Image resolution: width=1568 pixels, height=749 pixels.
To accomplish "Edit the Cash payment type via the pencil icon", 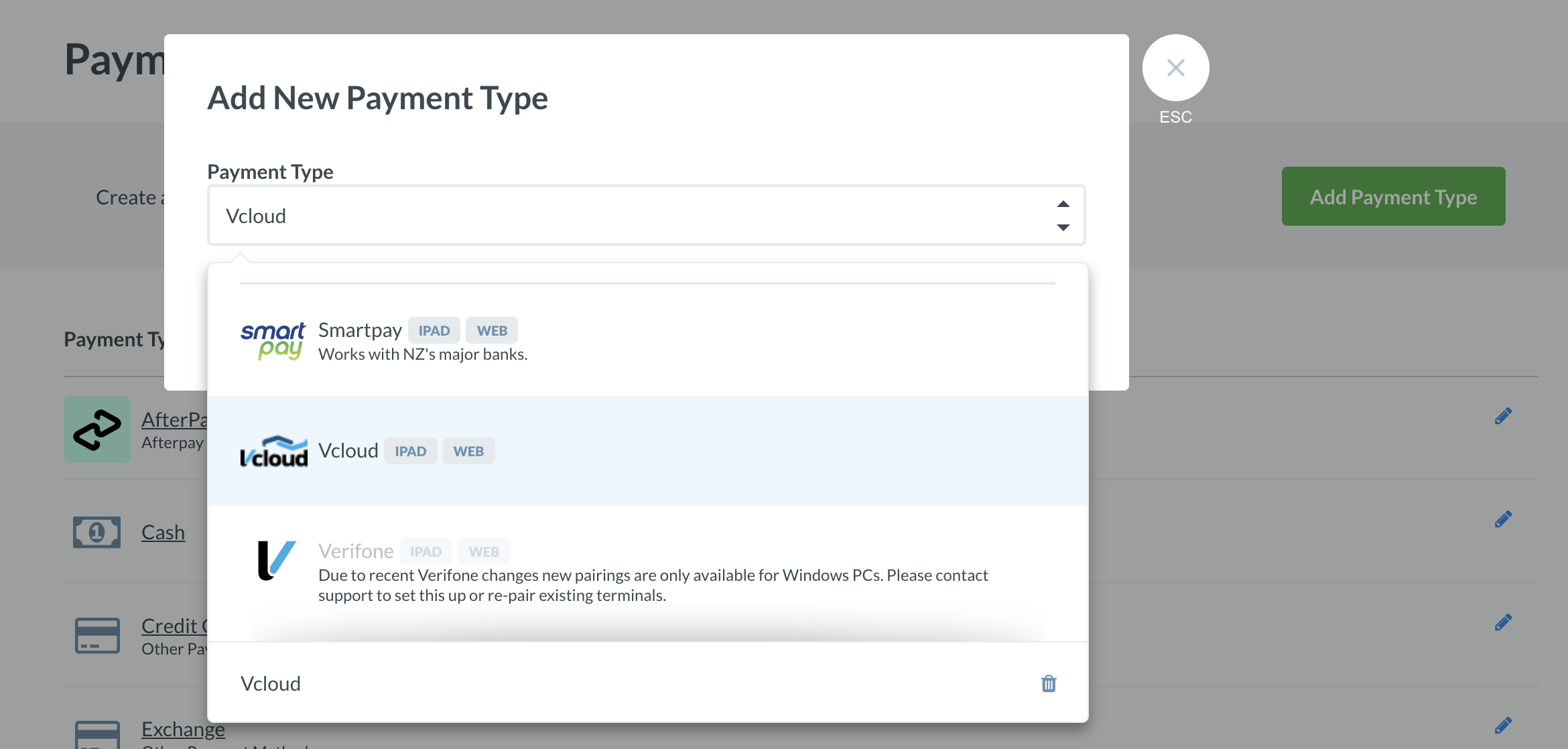I will point(1503,519).
